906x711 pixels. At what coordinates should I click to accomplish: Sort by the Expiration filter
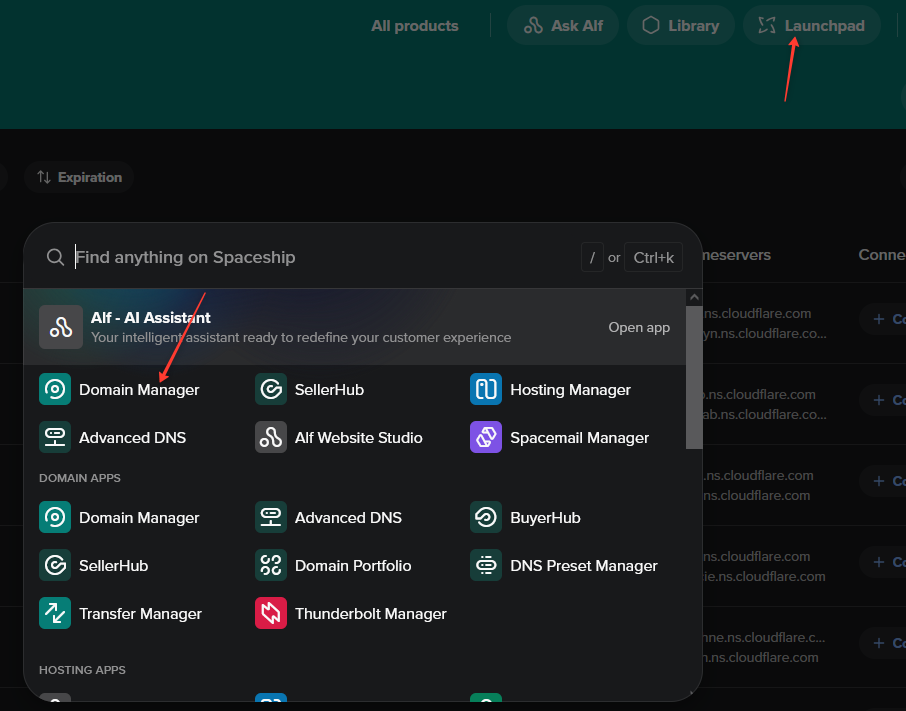coord(79,177)
